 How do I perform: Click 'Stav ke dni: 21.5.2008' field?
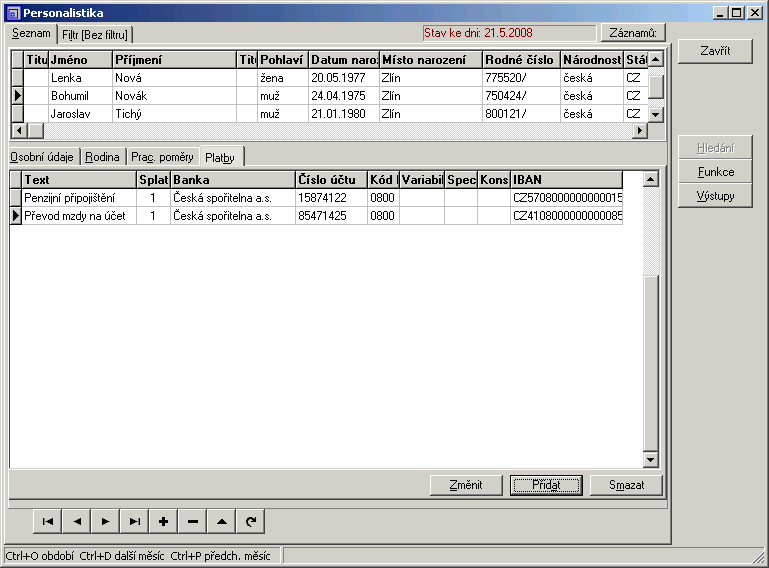[509, 33]
